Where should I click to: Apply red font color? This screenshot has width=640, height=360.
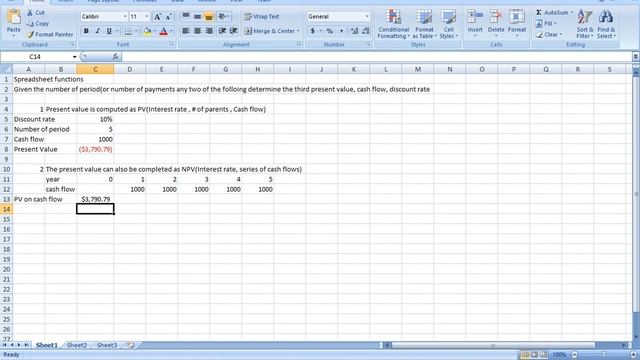[x=164, y=31]
